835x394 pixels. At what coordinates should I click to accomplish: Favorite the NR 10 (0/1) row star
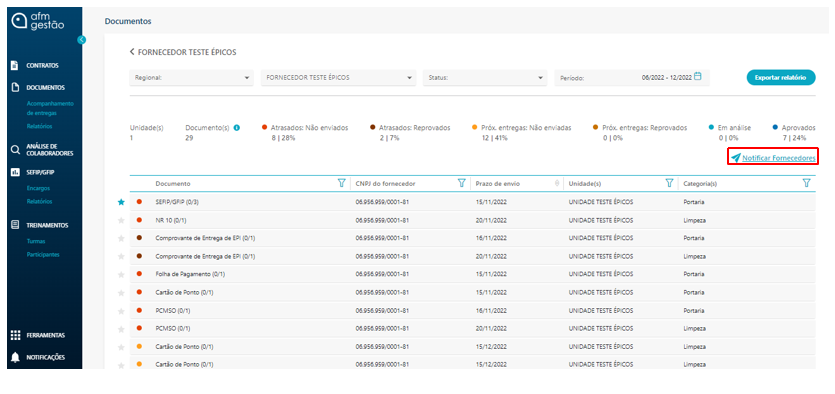point(121,220)
